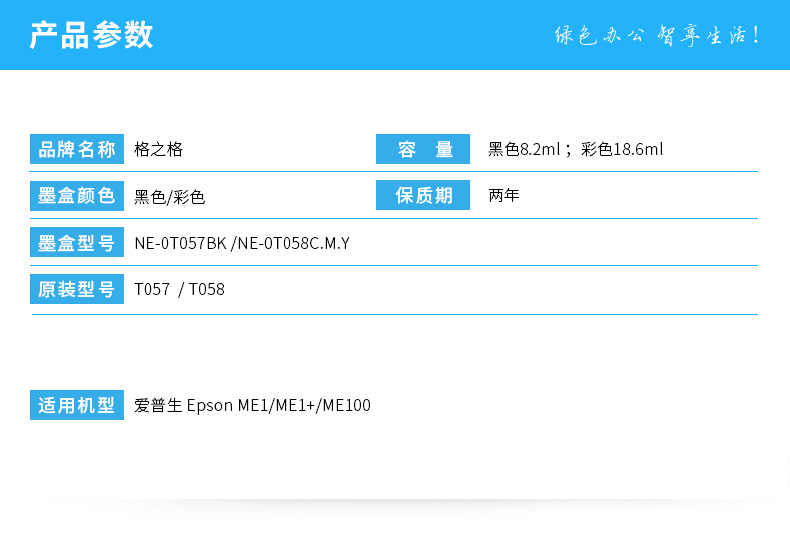Click the 黑色8.2ml capacity text
Viewport: 790px width, 560px height.
click(x=524, y=150)
